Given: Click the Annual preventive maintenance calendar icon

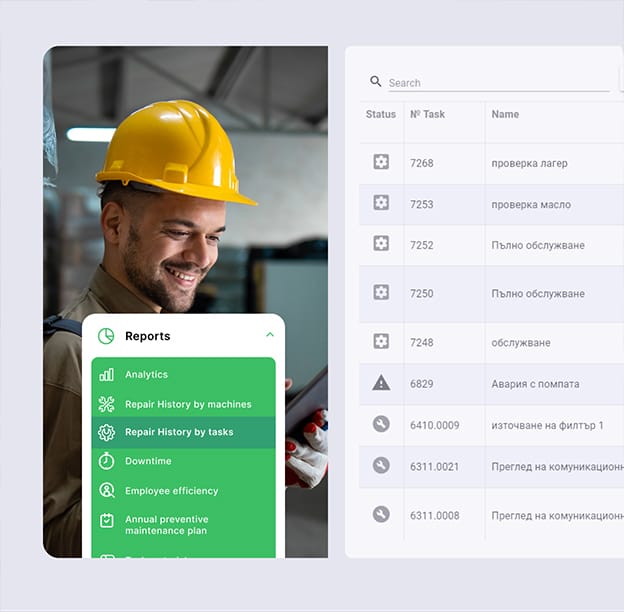Looking at the screenshot, I should coord(106,520).
